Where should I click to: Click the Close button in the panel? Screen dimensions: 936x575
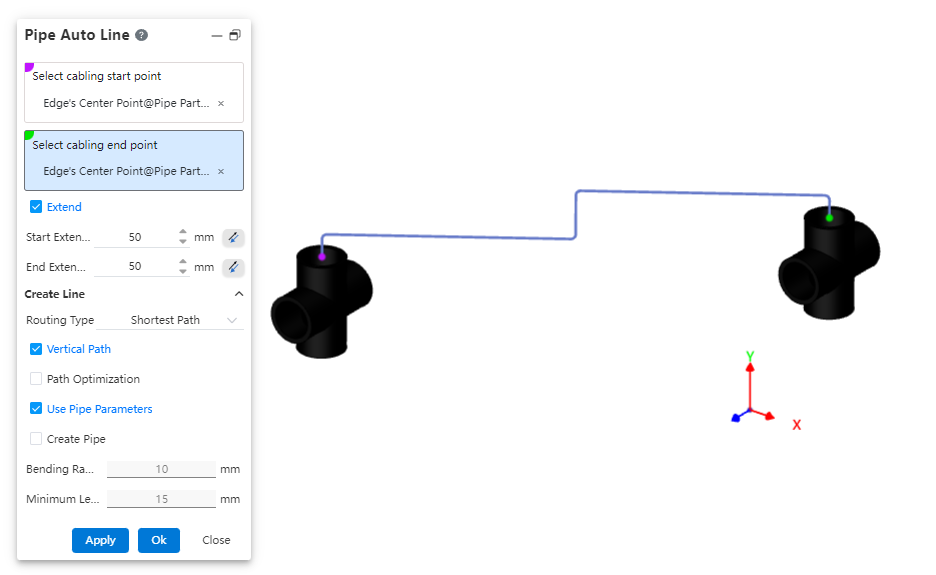coord(216,540)
